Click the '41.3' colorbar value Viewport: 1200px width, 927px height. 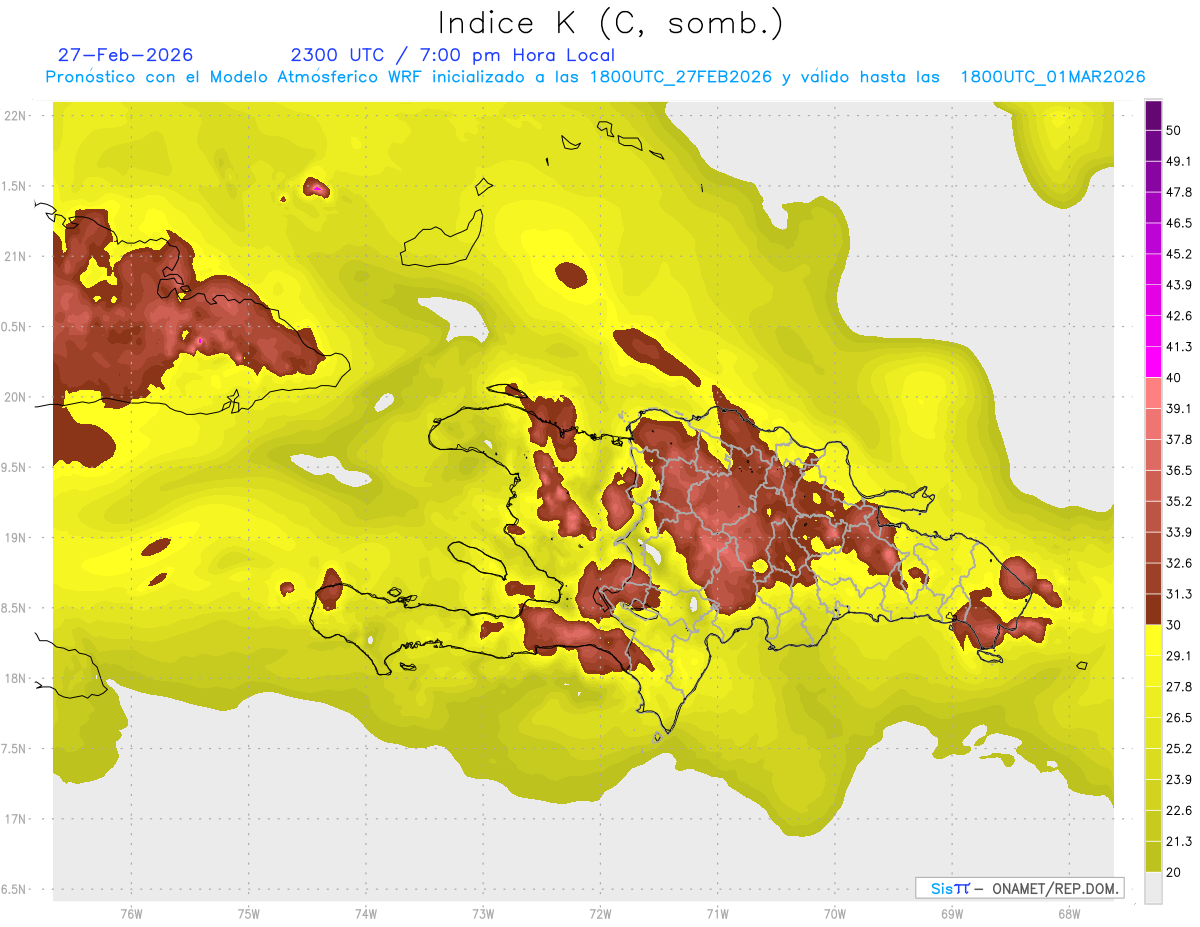point(1179,347)
